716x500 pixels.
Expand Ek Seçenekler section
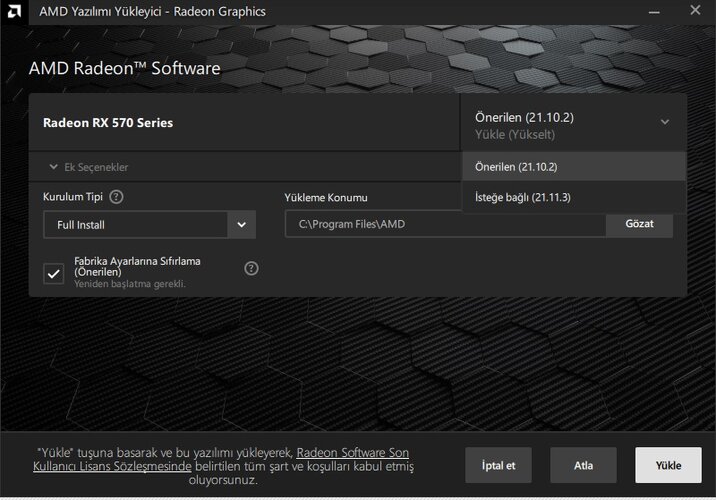click(89, 167)
